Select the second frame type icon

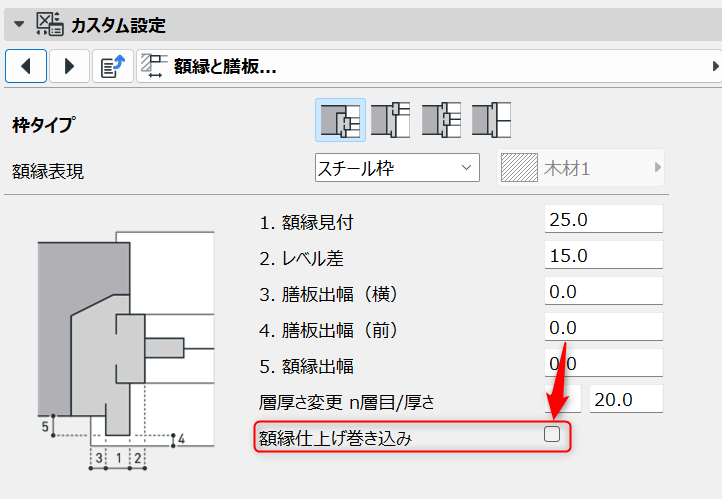coord(390,120)
